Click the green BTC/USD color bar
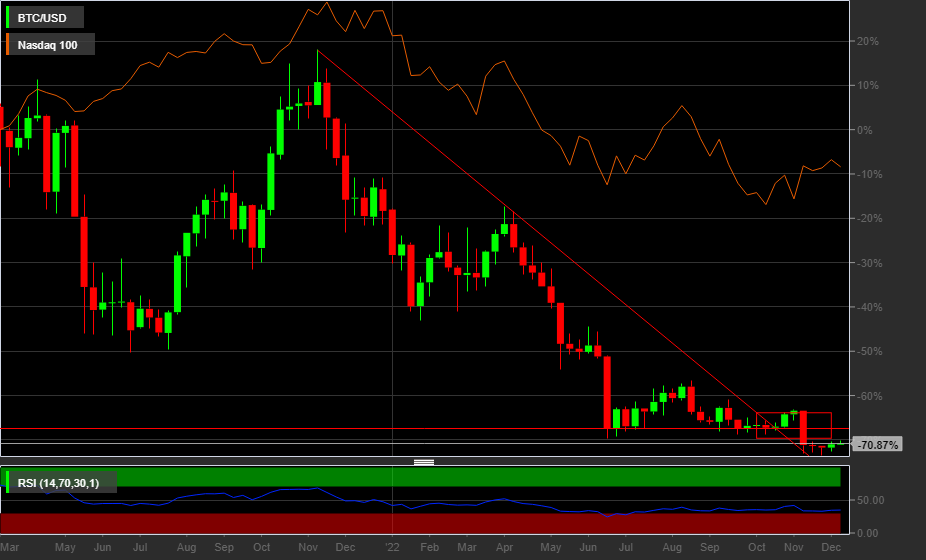Screen dimensions: 926x560 [9, 18]
